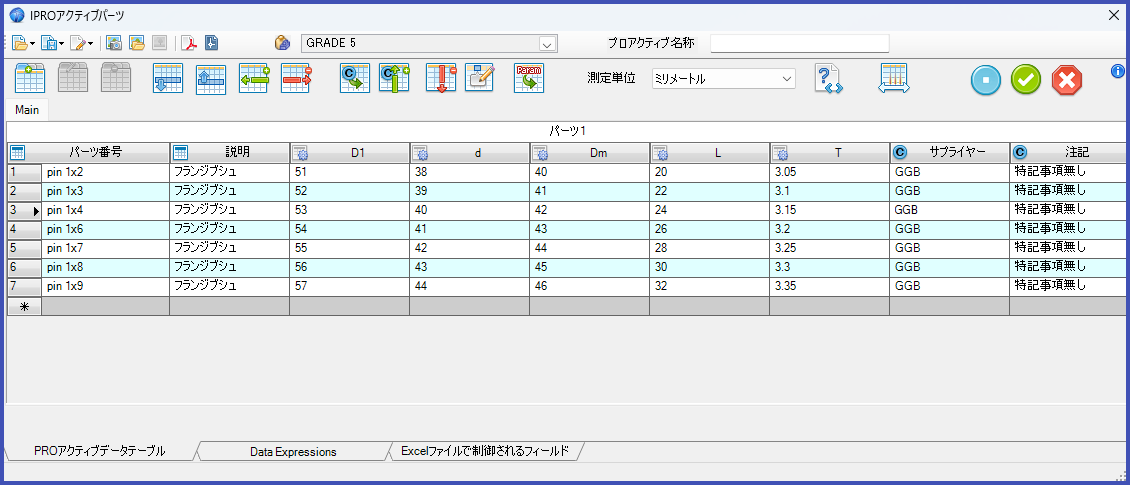The height and width of the screenshot is (485, 1130).
Task: Click the T value 3.35 cell
Action: pos(829,286)
